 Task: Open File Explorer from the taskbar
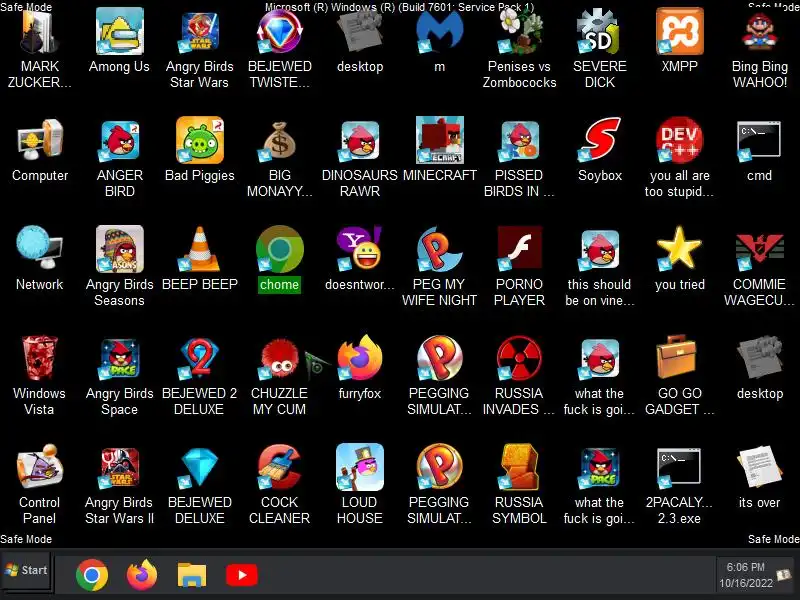tap(192, 575)
